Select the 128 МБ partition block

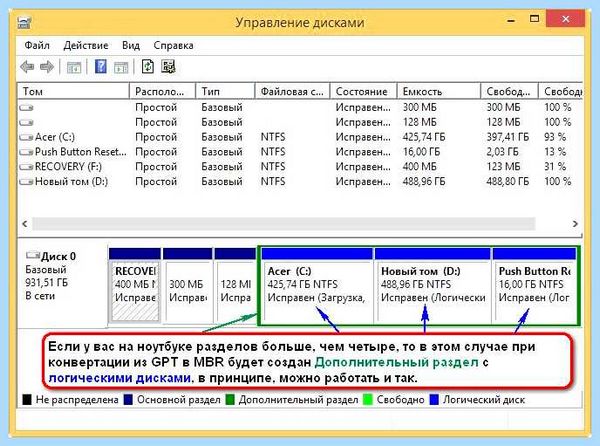point(235,285)
